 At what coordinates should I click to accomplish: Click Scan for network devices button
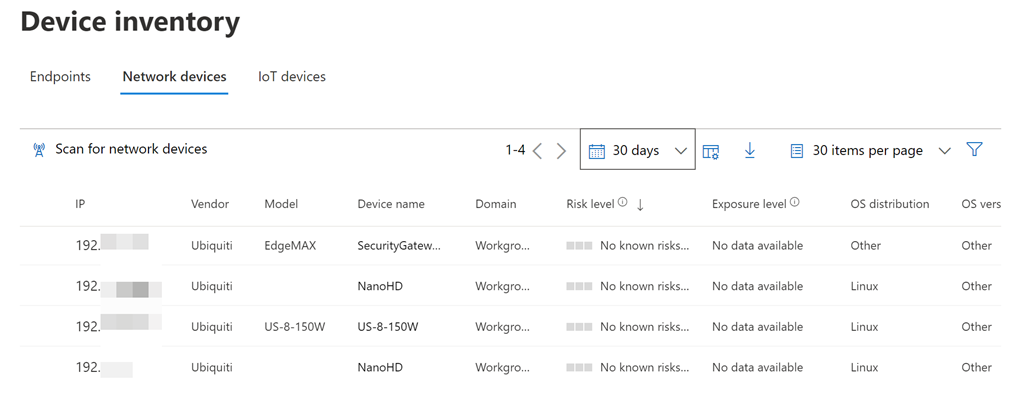click(x=131, y=149)
